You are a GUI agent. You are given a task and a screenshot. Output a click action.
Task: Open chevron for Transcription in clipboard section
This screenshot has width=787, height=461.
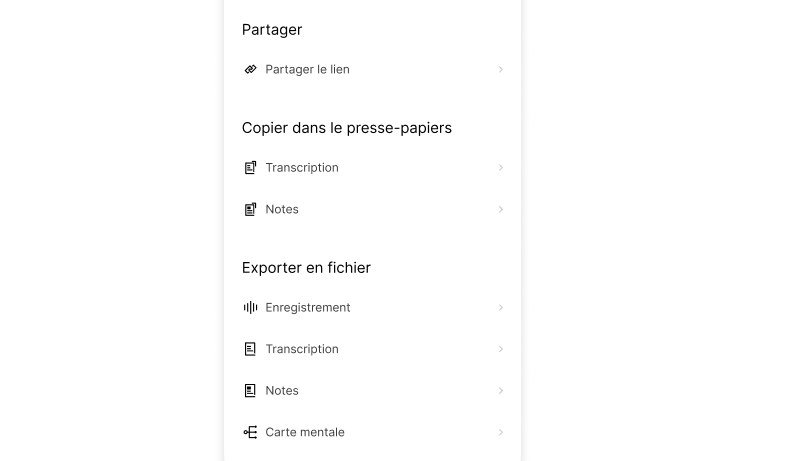tap(501, 168)
